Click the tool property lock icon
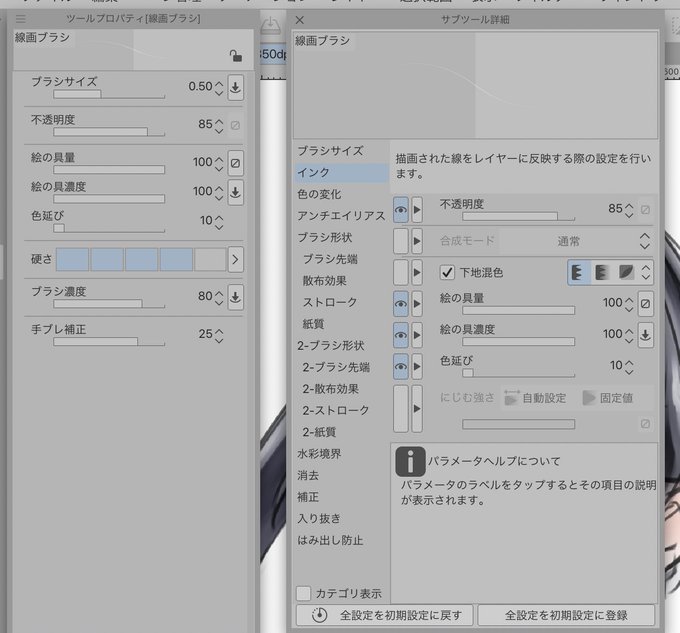Image resolution: width=680 pixels, height=633 pixels. [235, 56]
